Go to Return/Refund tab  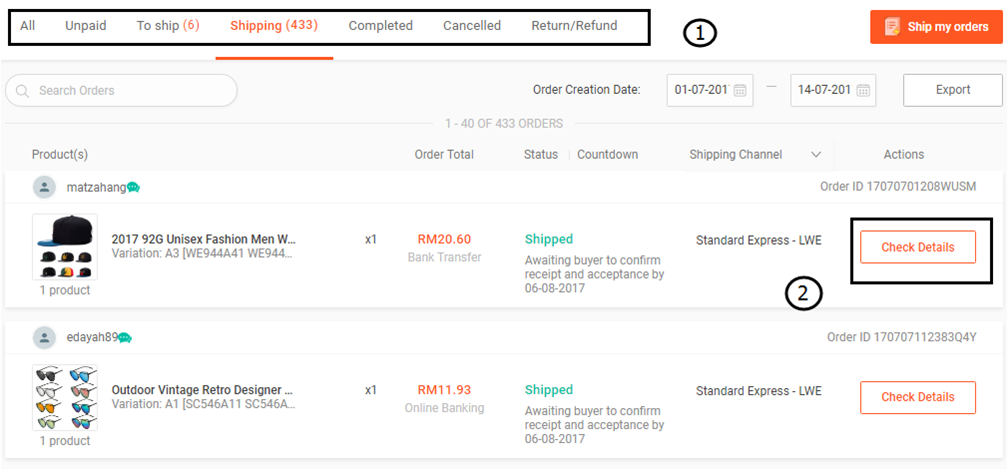574,26
